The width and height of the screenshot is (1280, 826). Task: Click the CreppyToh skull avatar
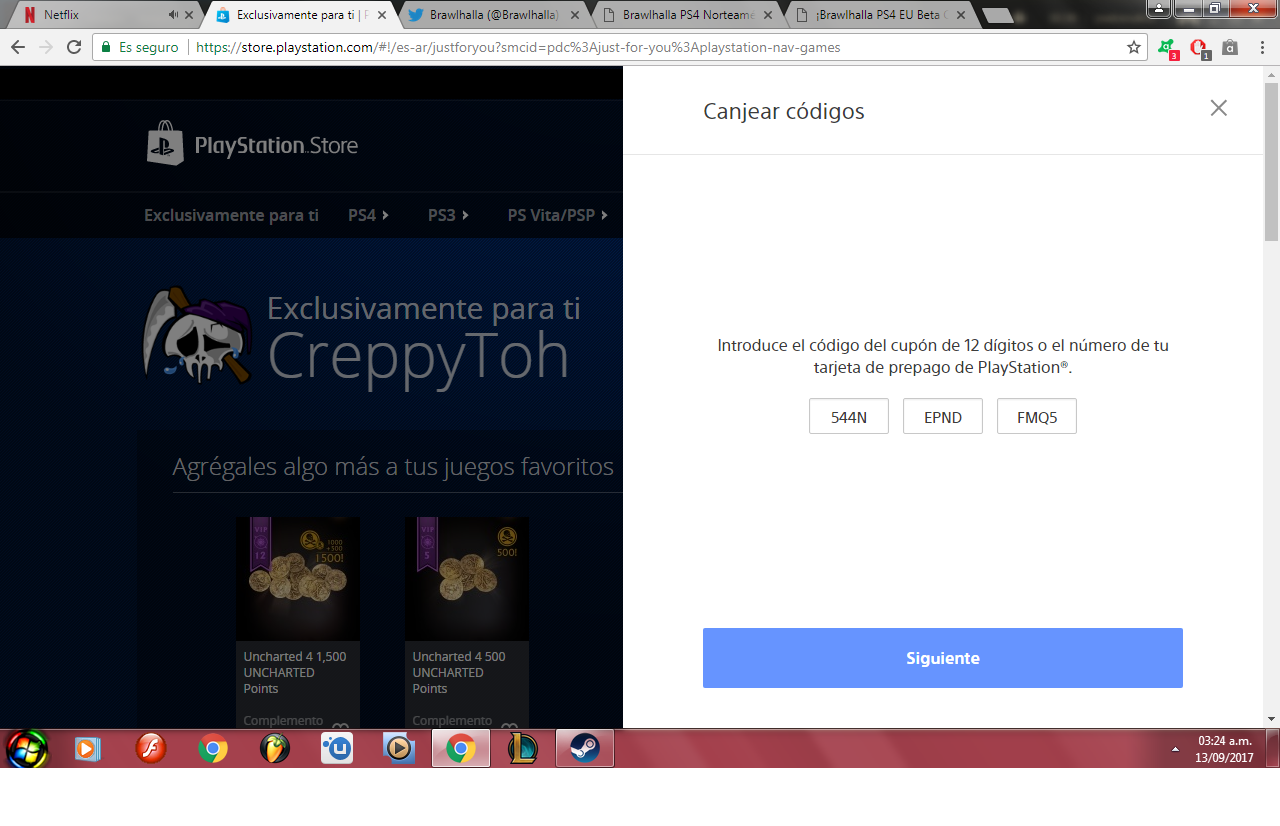click(197, 335)
